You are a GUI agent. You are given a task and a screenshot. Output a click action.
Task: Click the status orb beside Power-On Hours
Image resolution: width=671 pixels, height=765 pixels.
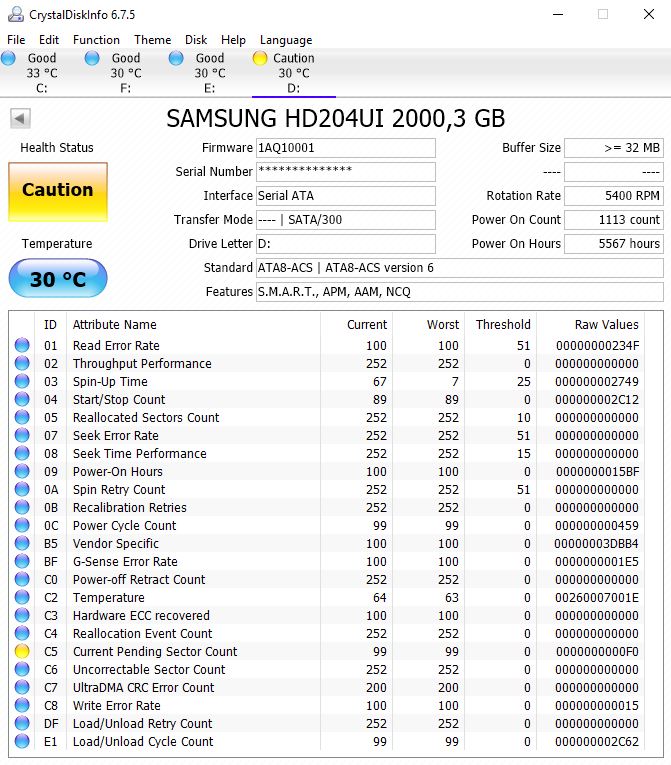pyautogui.click(x=22, y=471)
